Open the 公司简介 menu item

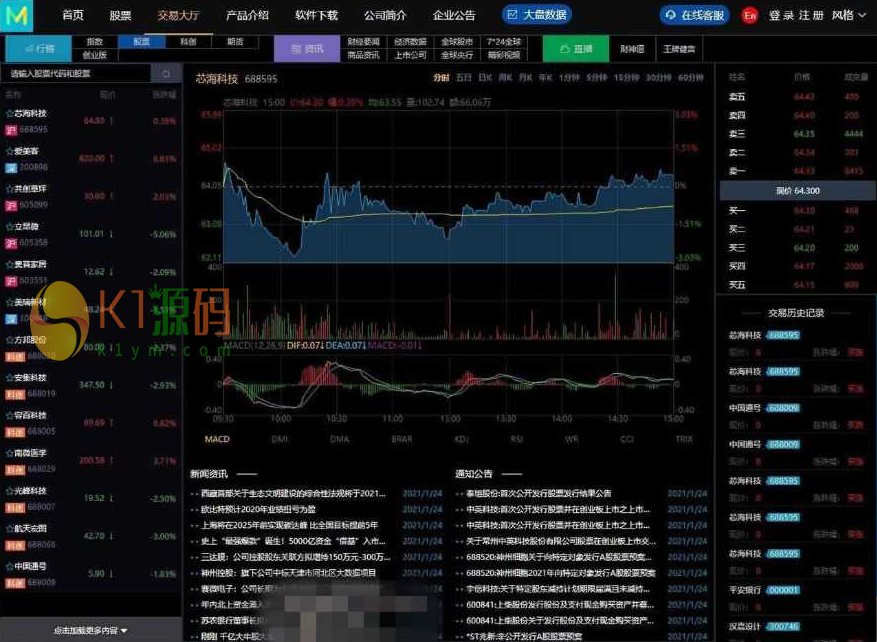(x=385, y=15)
